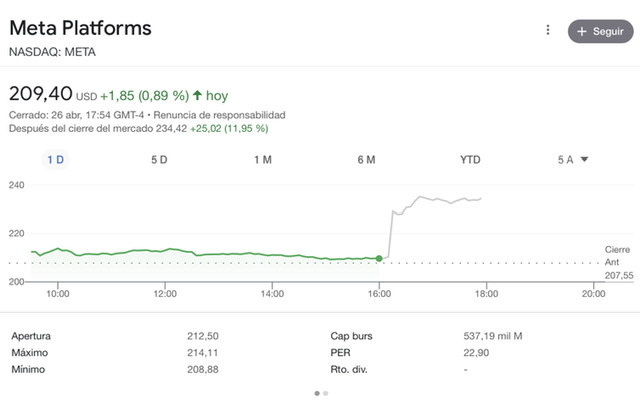640x409 pixels.
Task: Switch to the 6 M chart range
Action: click(x=366, y=160)
